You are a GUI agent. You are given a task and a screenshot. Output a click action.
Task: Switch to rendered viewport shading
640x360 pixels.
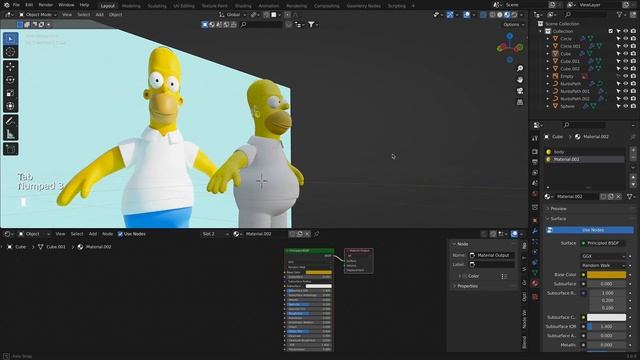tap(514, 15)
